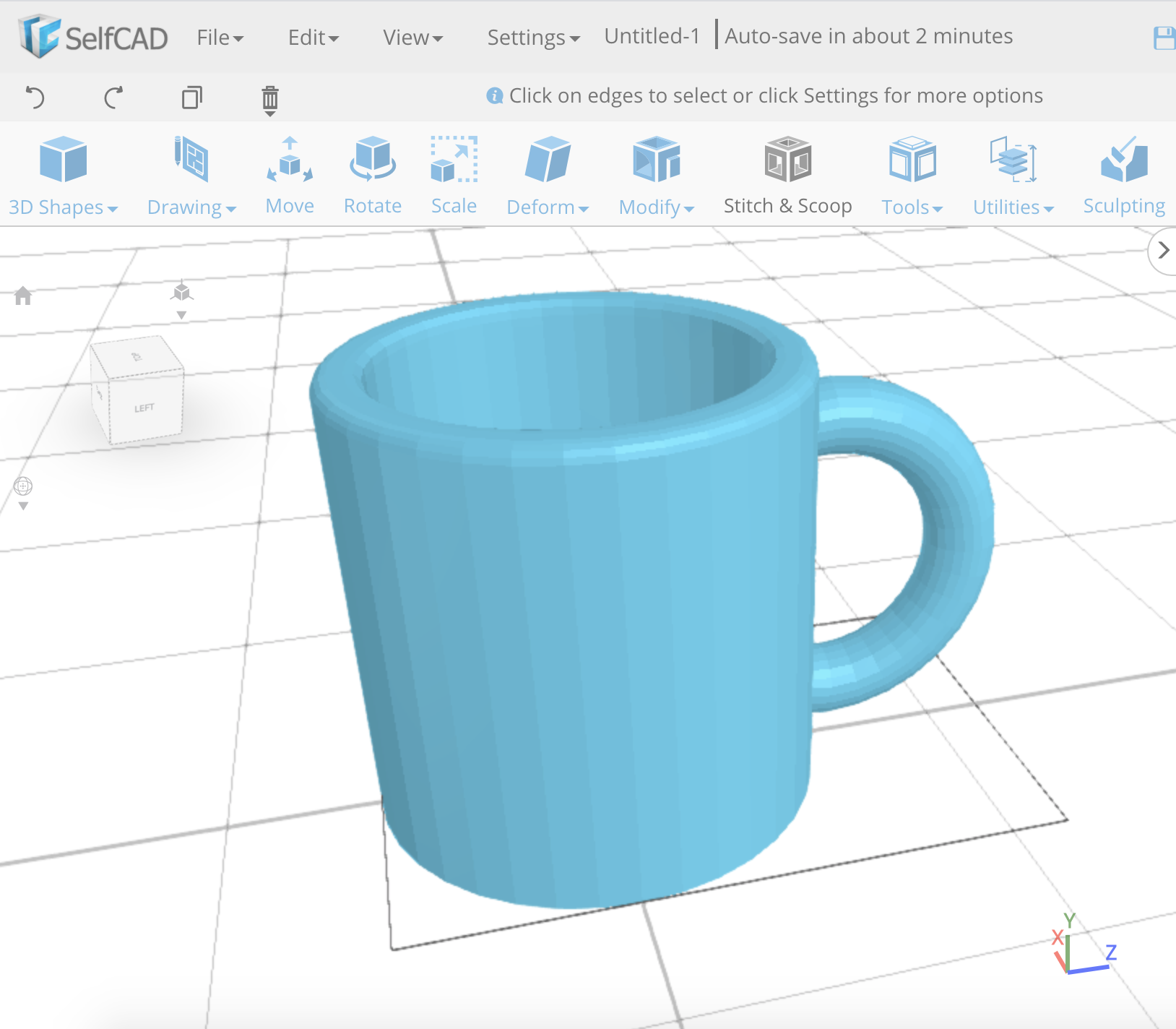Open the Drawing tools dropdown
This screenshot has width=1176, height=1029.
tap(191, 176)
